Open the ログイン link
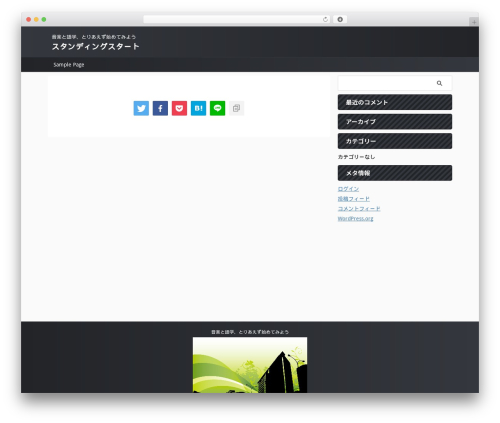Viewport: 500px width, 423px height. click(x=348, y=189)
